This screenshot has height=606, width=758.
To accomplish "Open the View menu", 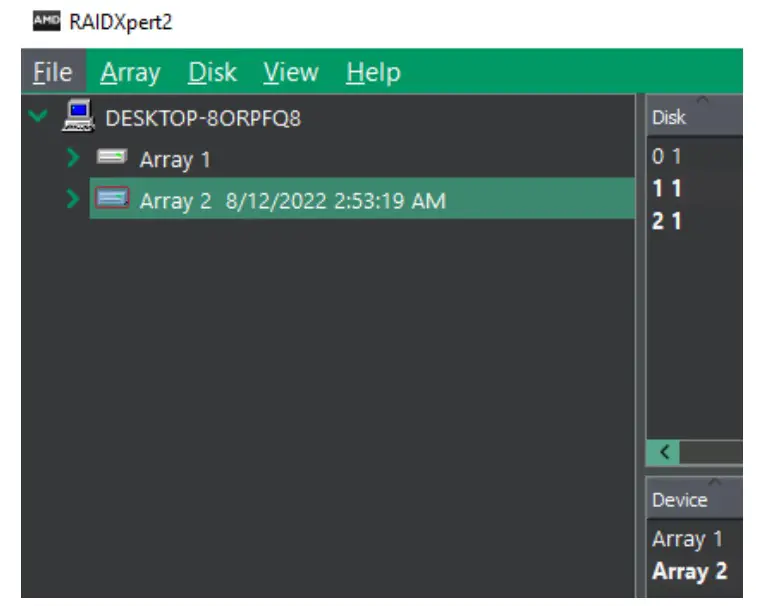I will coord(291,73).
